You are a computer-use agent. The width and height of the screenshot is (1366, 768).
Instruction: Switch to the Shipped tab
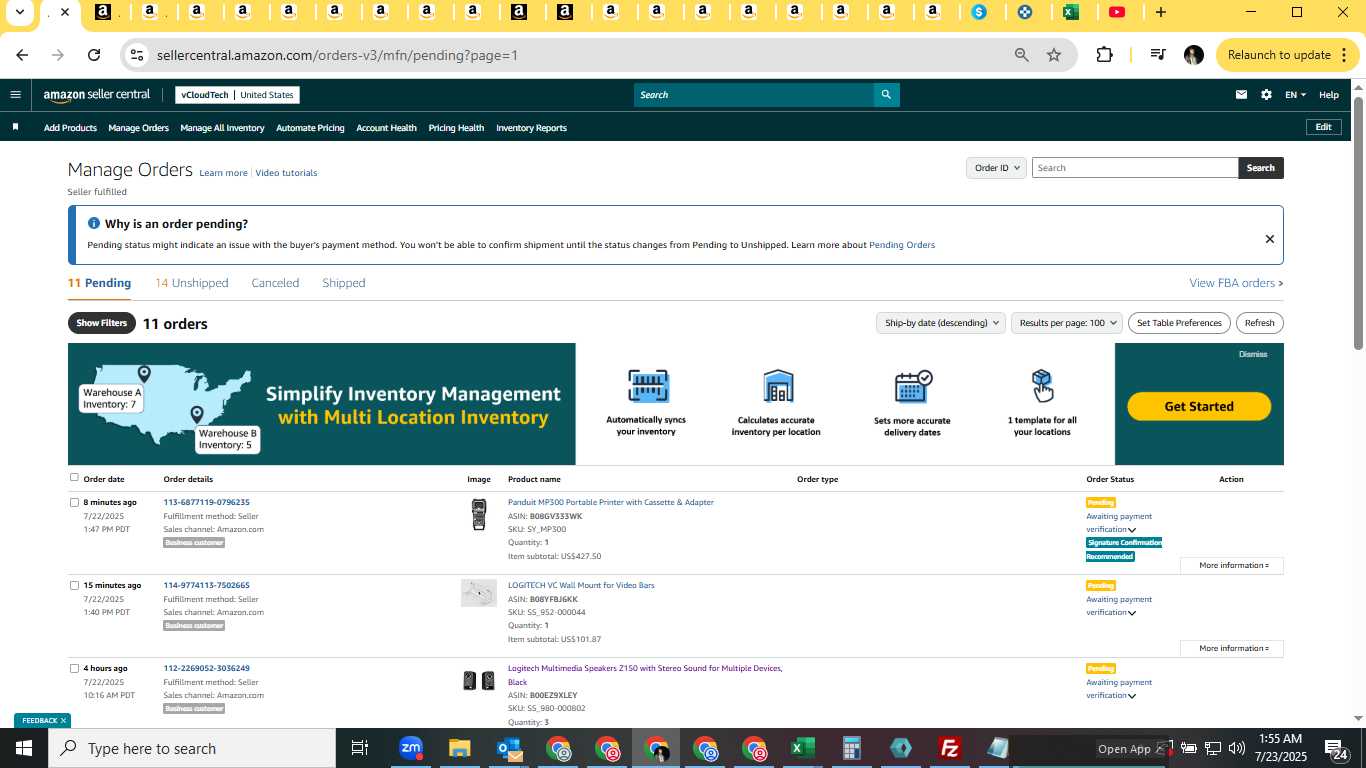(343, 283)
